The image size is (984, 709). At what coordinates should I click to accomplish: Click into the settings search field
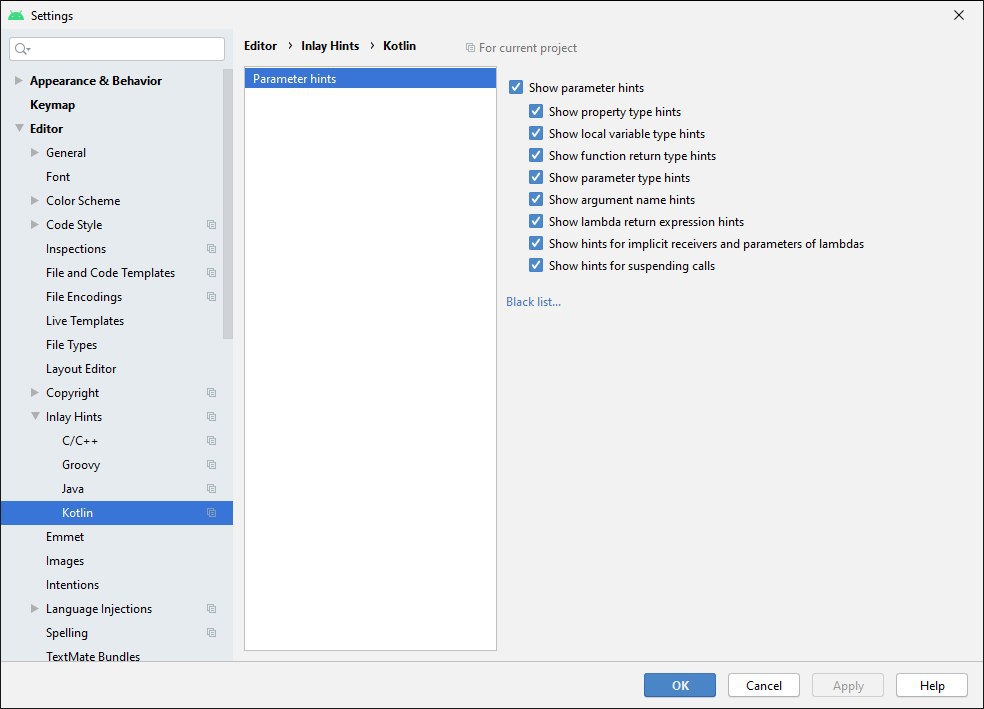[x=117, y=49]
